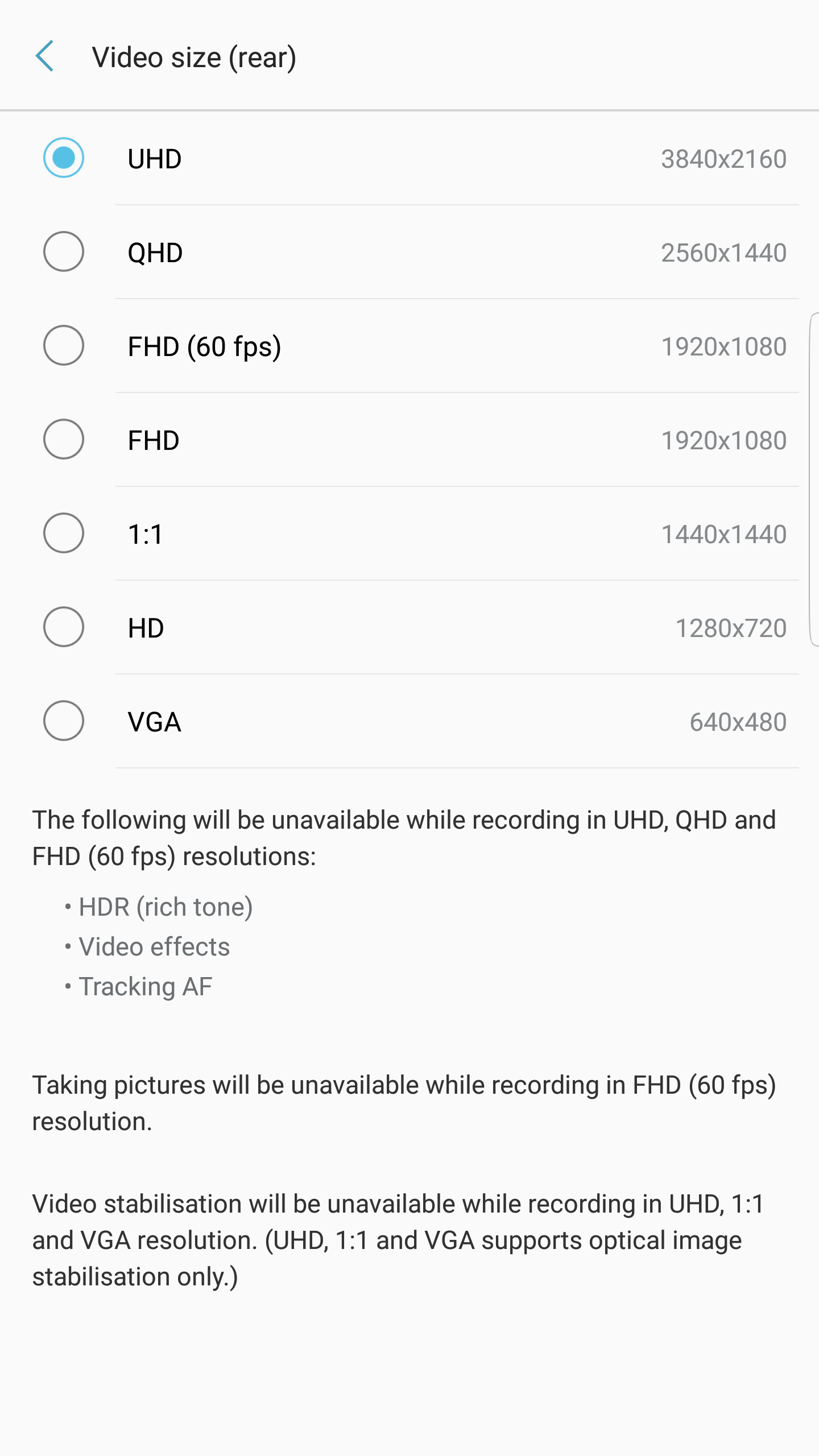Tap the Video size (rear) title

194,57
